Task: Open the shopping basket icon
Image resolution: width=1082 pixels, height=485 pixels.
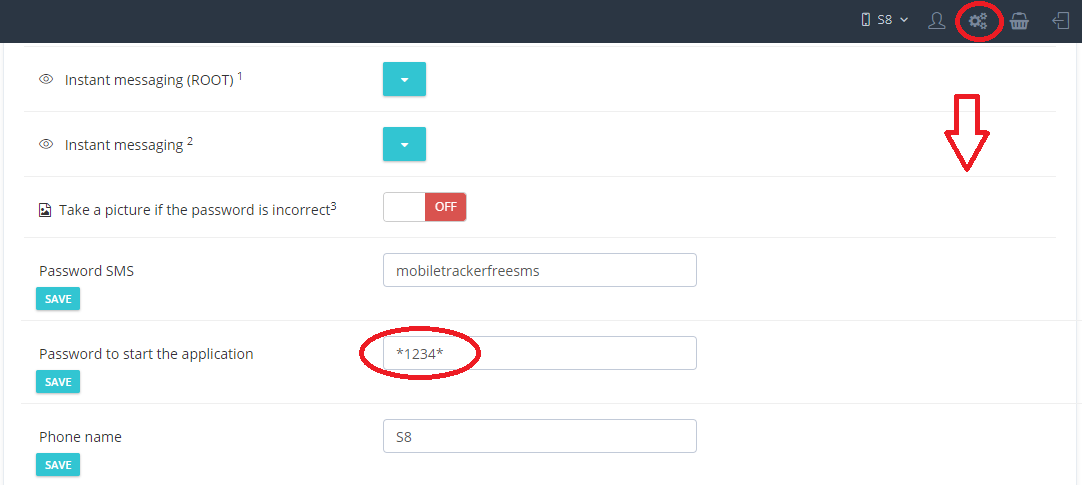Action: tap(1019, 21)
